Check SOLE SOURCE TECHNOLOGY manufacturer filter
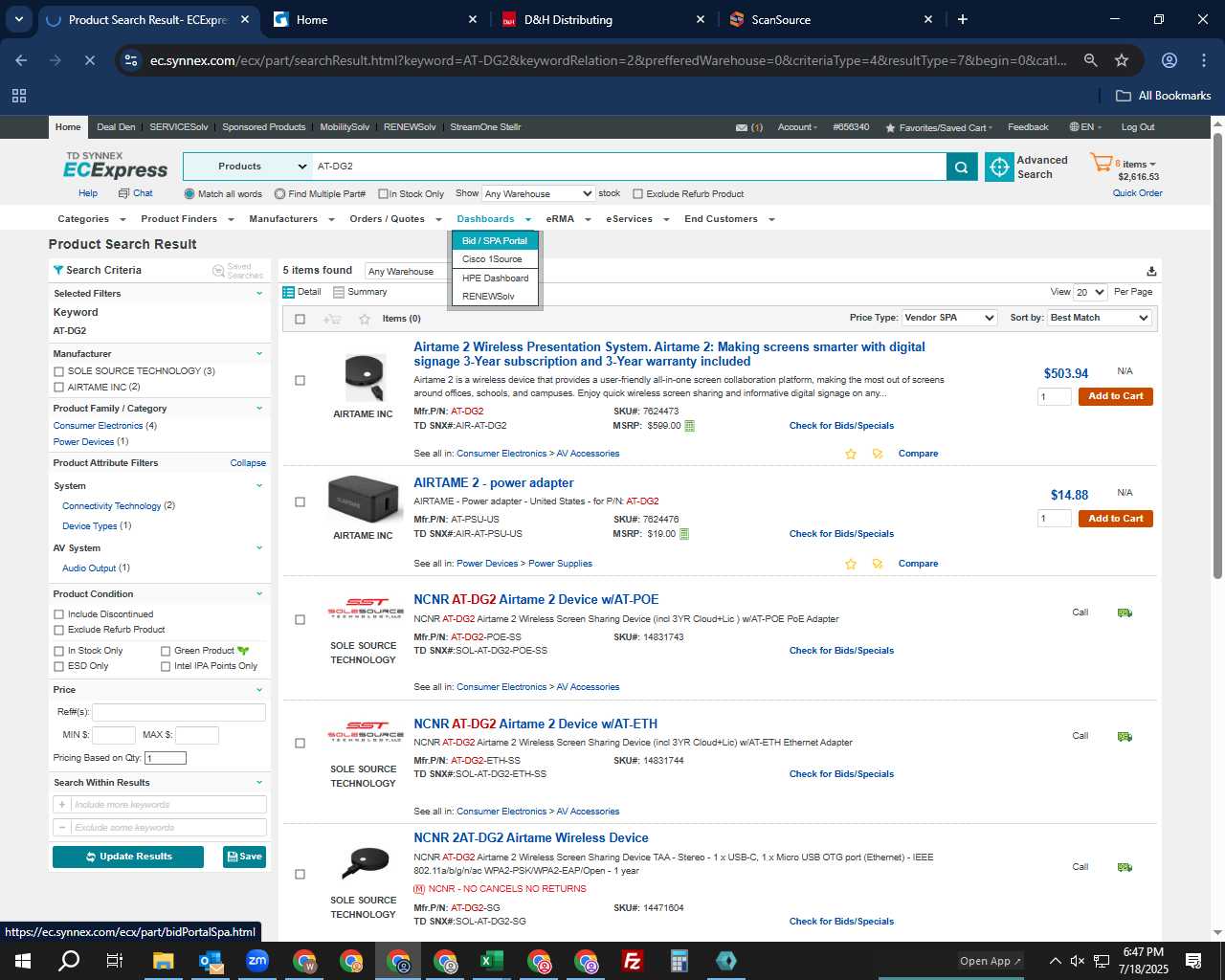This screenshot has width=1225, height=980. [x=59, y=371]
